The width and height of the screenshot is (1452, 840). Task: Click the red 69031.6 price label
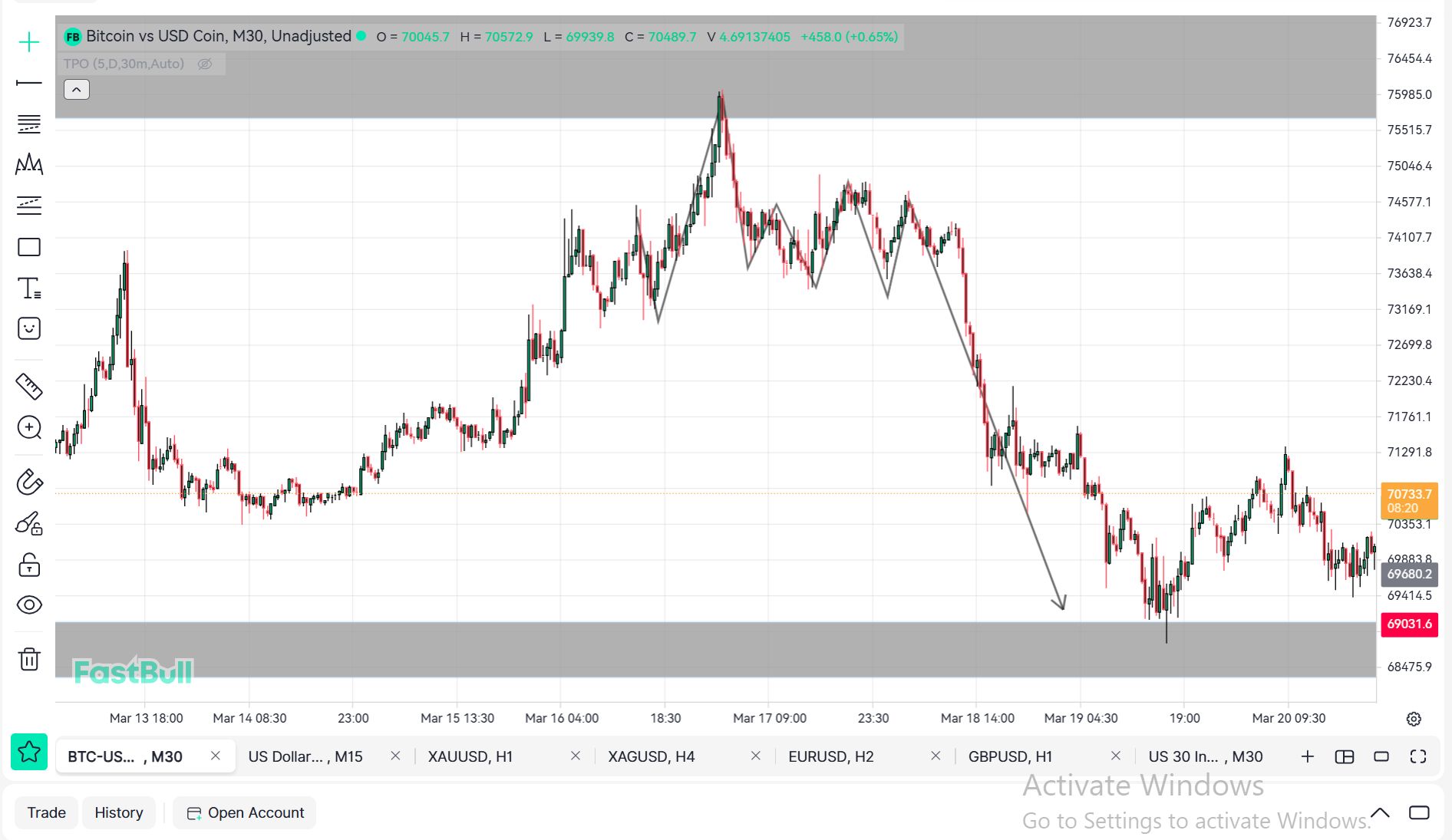(1409, 624)
